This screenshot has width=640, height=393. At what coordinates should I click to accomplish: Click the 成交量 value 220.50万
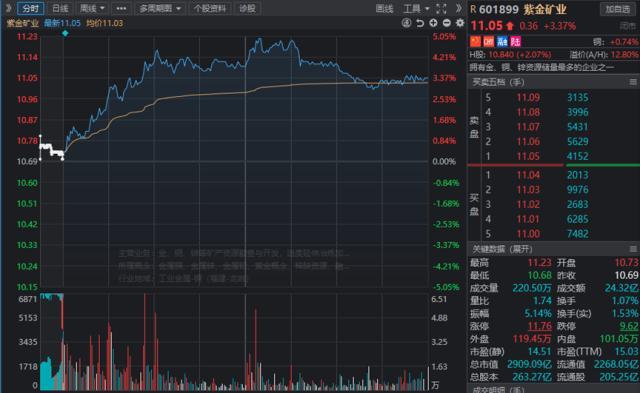(x=532, y=288)
